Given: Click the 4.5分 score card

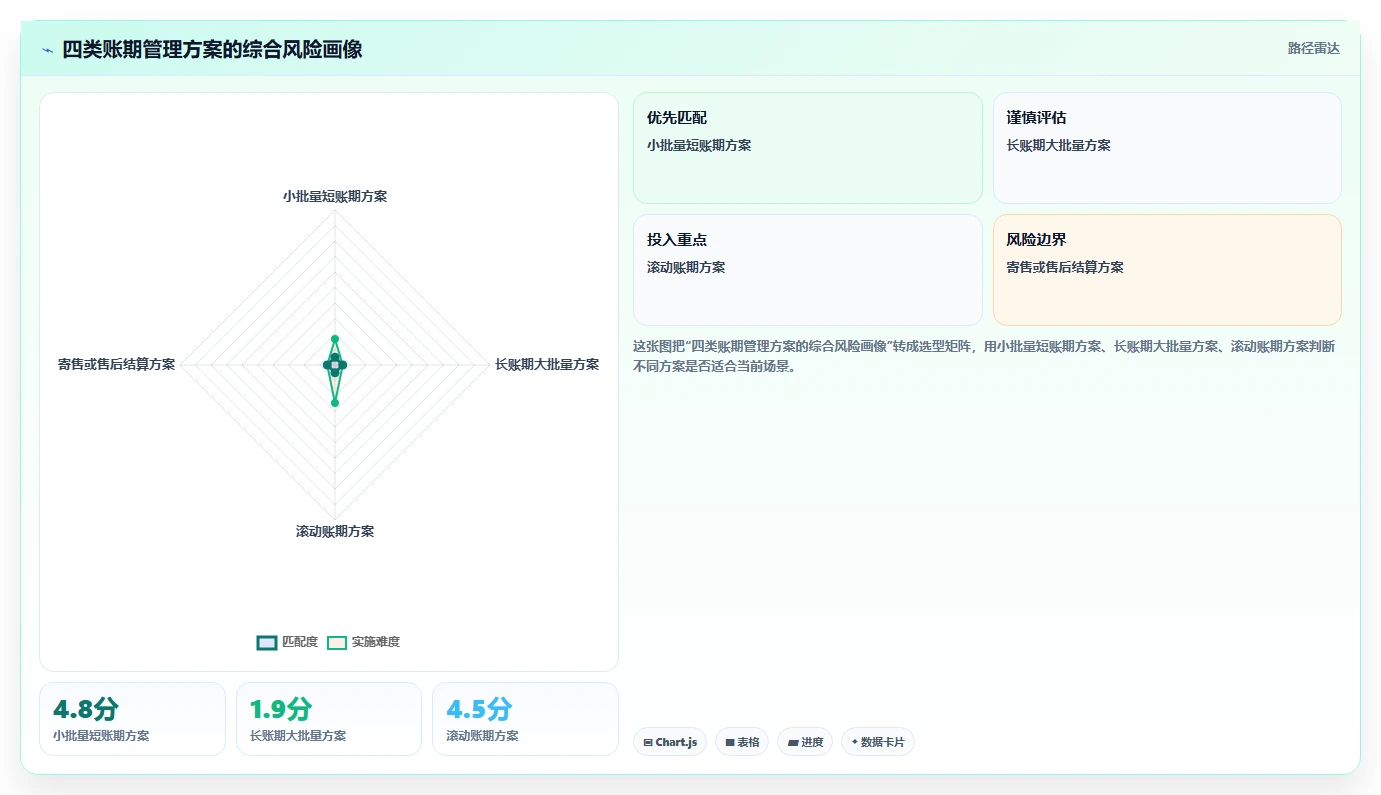Looking at the screenshot, I should [525, 719].
